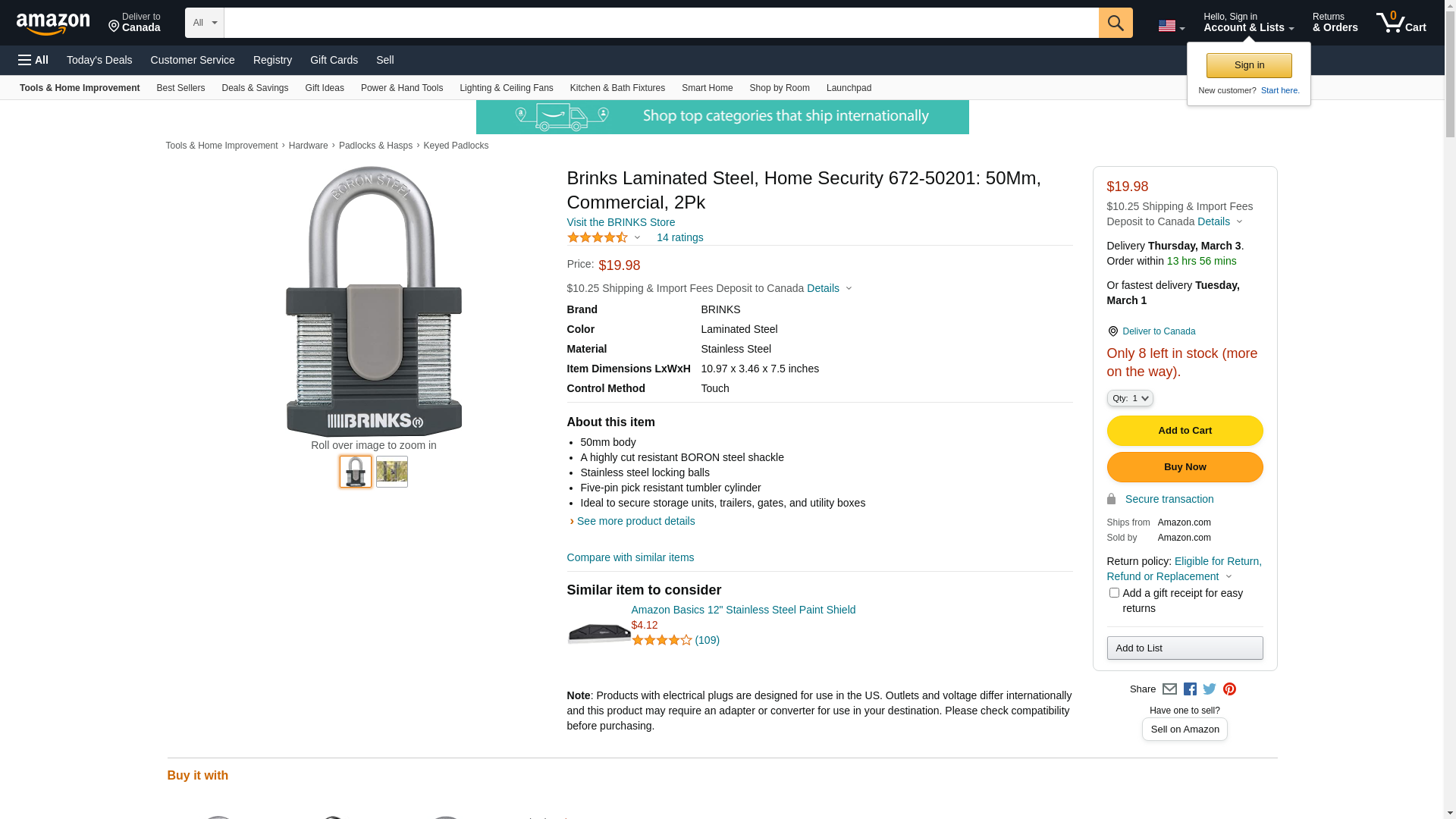Open the shopping cart icon
This screenshot has width=1456, height=819.
click(1401, 23)
